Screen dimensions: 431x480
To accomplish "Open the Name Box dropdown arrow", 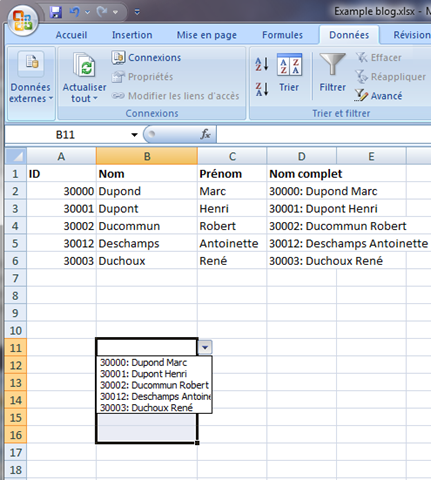I will tap(134, 135).
